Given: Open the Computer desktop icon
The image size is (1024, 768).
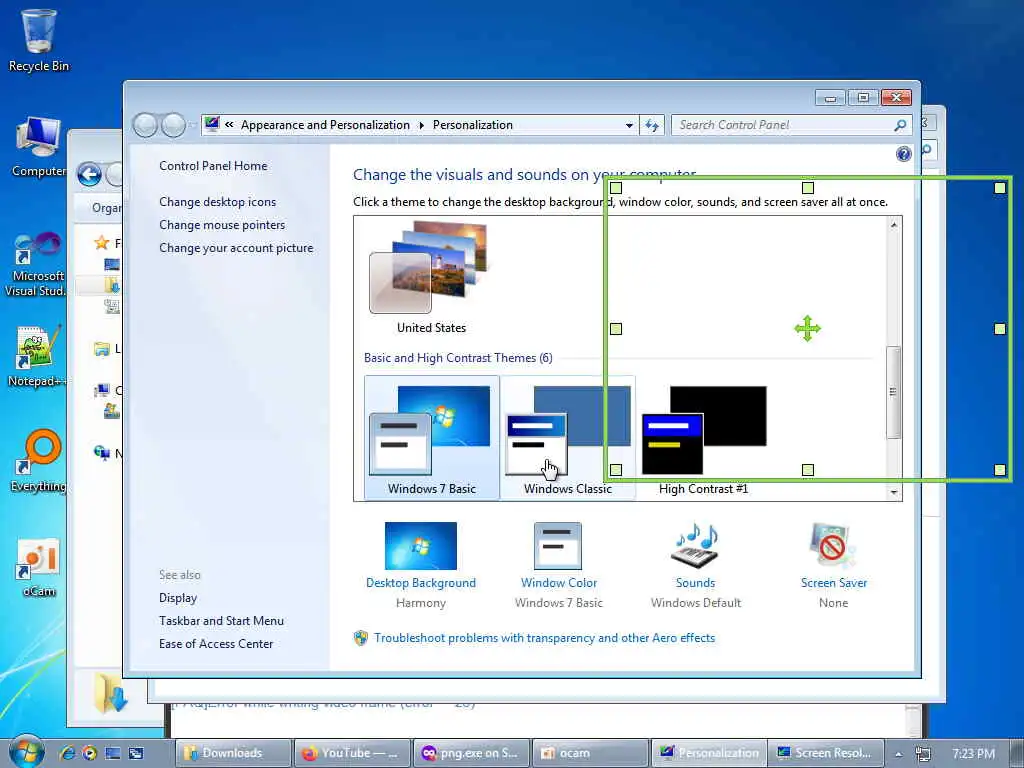Looking at the screenshot, I should click(39, 146).
